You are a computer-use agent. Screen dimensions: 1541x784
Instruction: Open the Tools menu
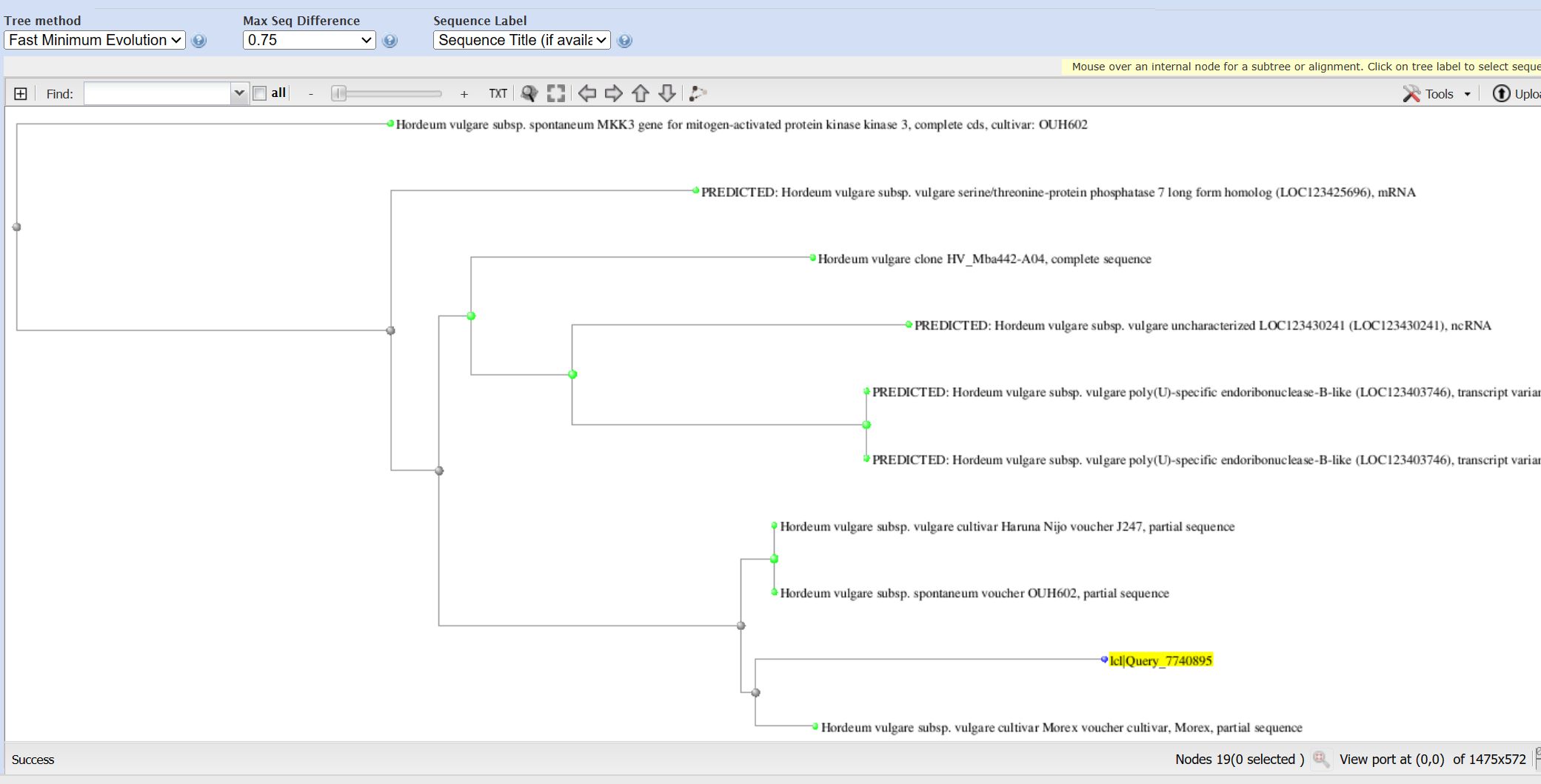tap(1437, 94)
